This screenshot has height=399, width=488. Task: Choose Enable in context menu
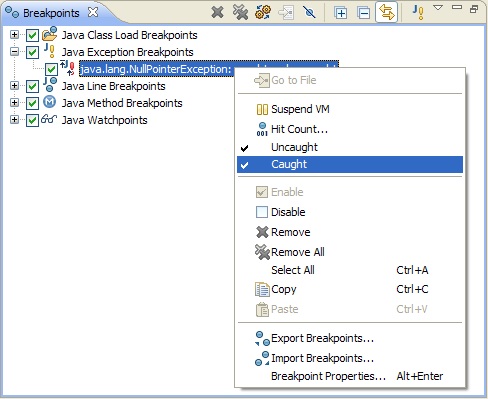[x=350, y=192]
